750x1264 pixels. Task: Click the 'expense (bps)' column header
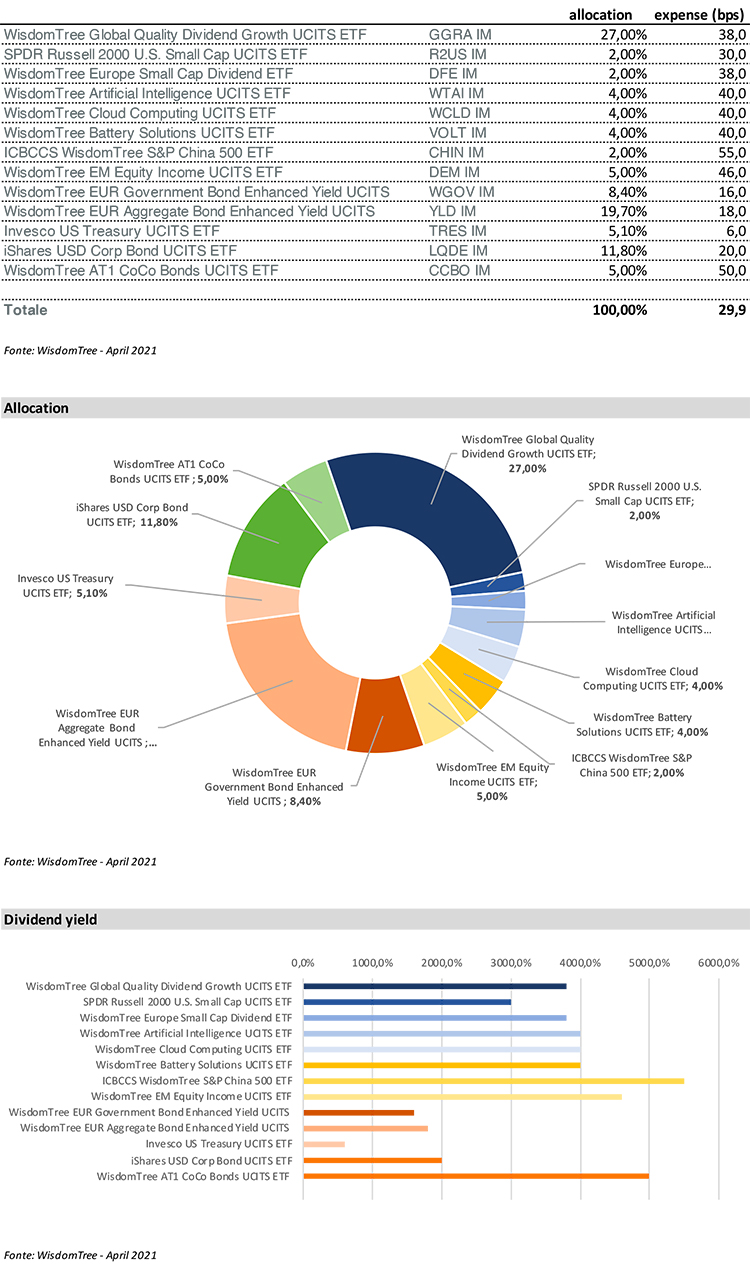[x=700, y=14]
